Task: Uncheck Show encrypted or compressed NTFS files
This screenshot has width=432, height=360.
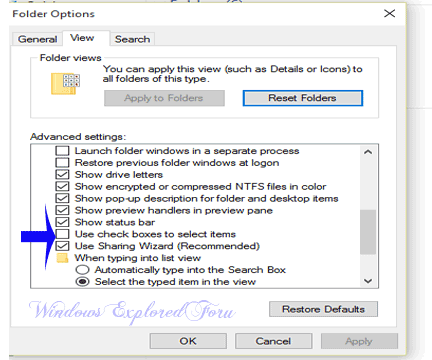Action: 62,186
